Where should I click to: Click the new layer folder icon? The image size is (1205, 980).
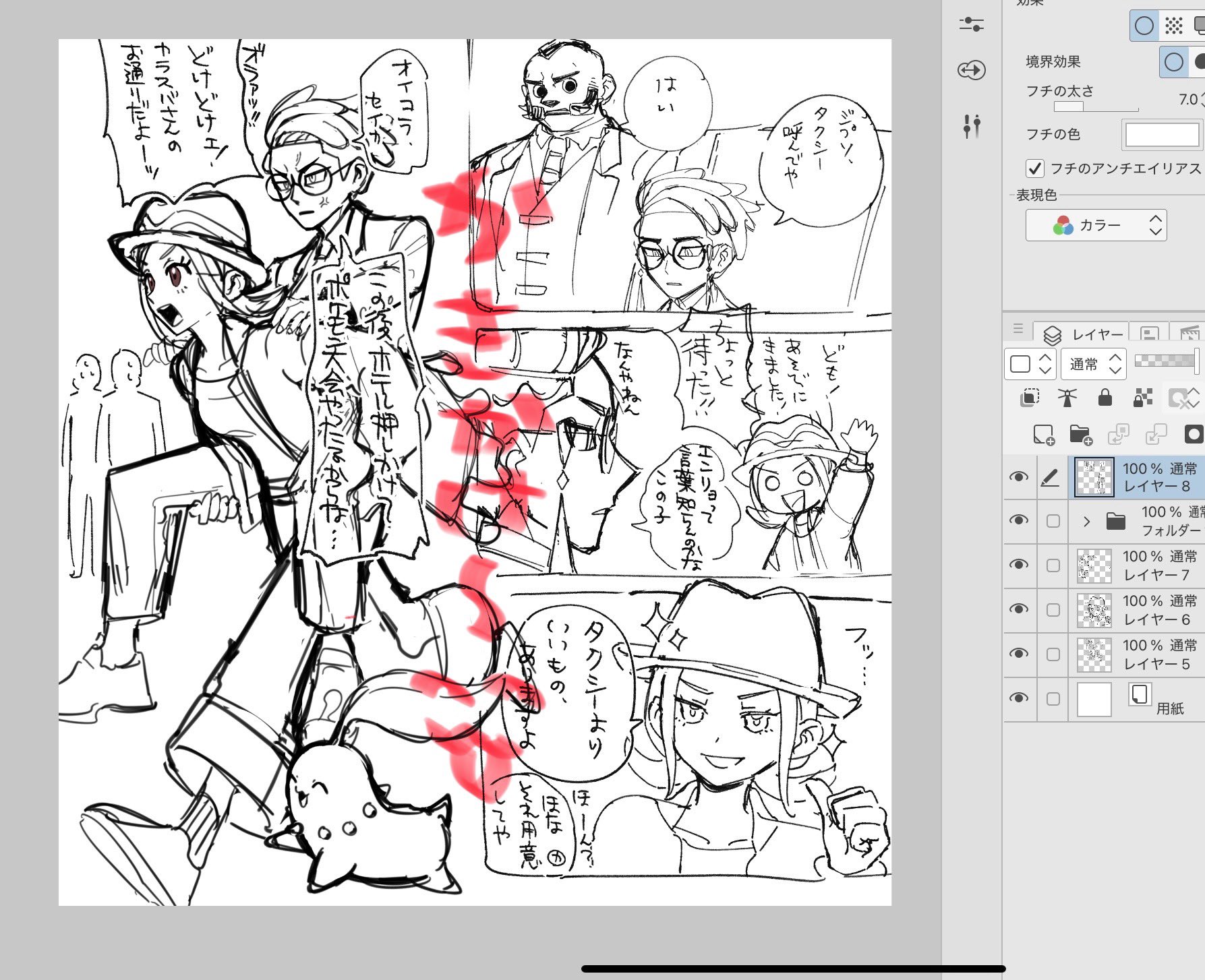(1080, 435)
